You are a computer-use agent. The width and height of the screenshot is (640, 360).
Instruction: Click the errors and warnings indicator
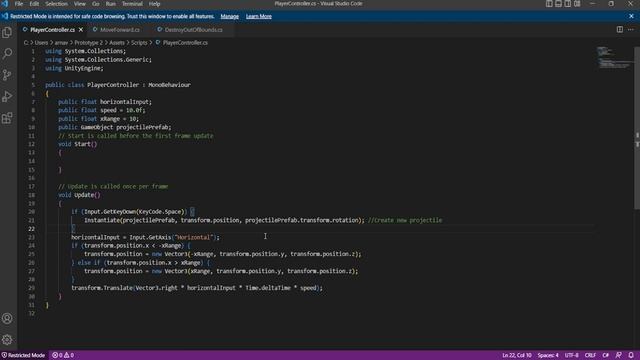tap(63, 355)
